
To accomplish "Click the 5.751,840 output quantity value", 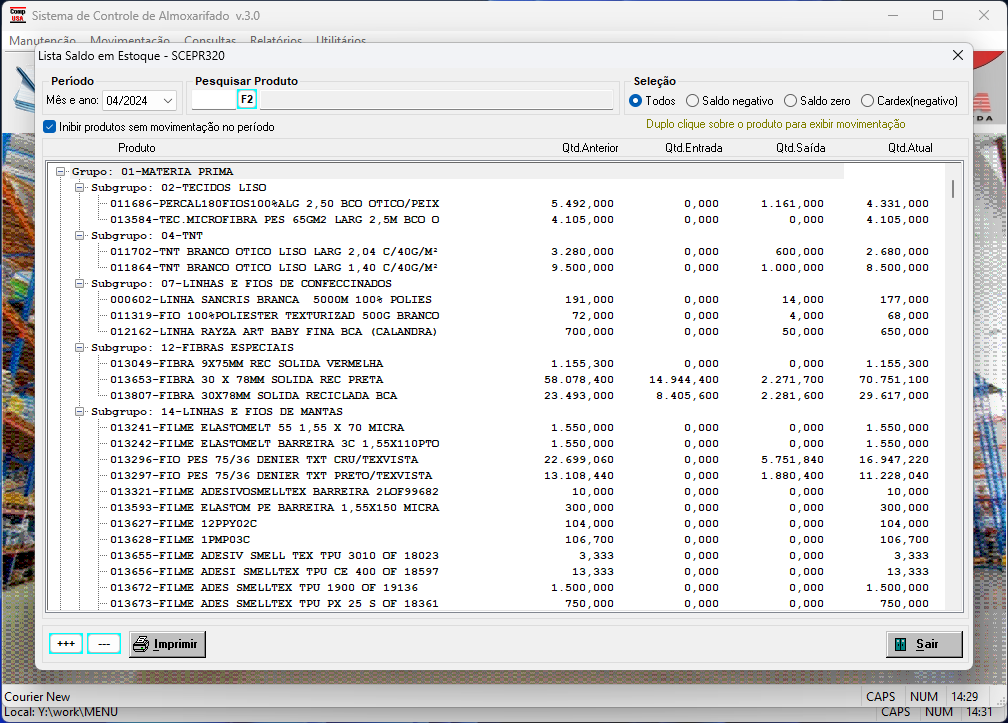I will click(793, 460).
